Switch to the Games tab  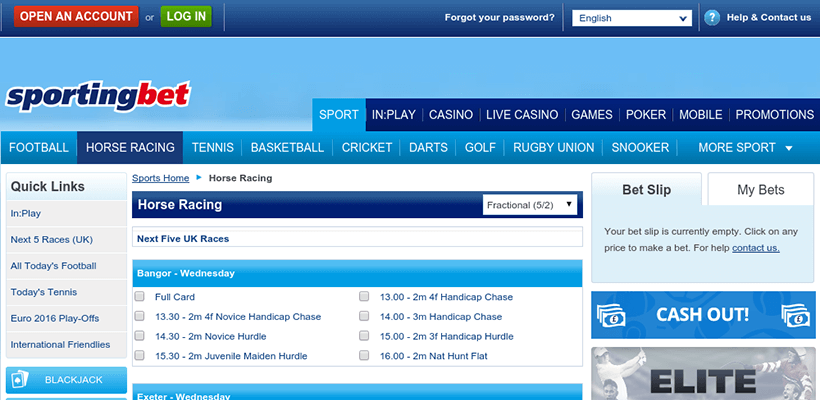pos(592,115)
